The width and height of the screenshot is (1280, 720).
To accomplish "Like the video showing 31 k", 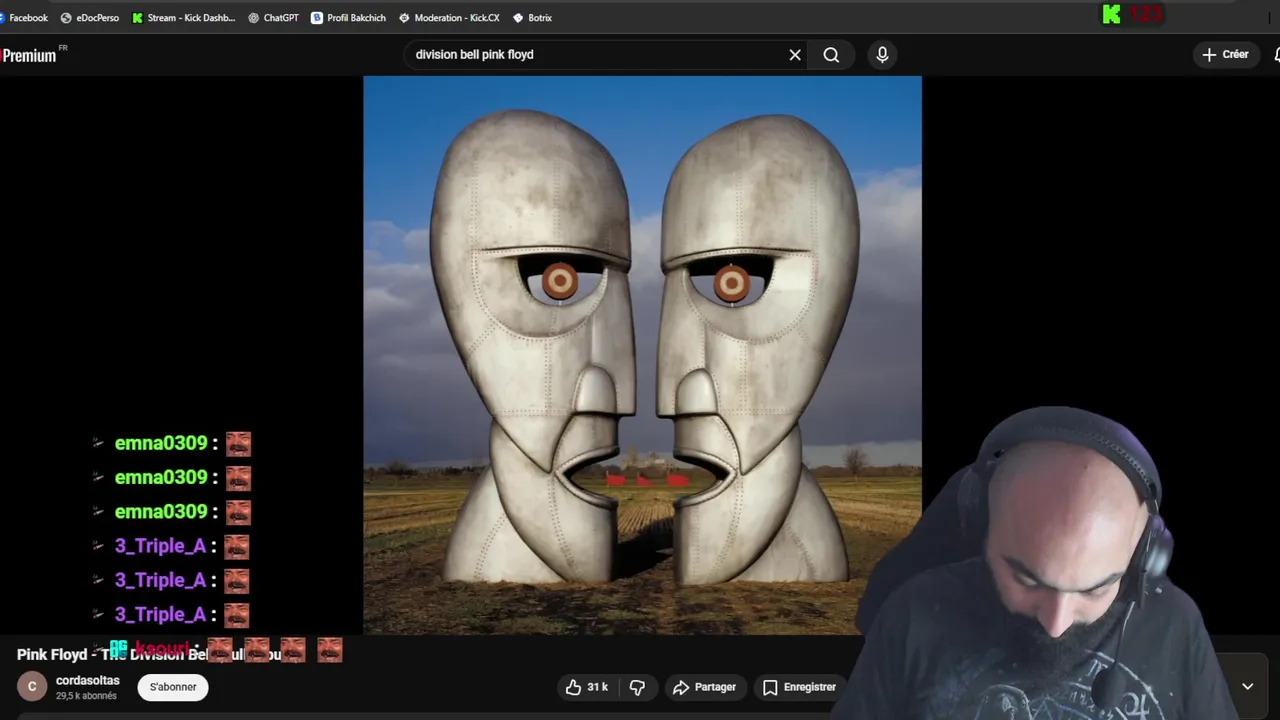I will pyautogui.click(x=586, y=687).
